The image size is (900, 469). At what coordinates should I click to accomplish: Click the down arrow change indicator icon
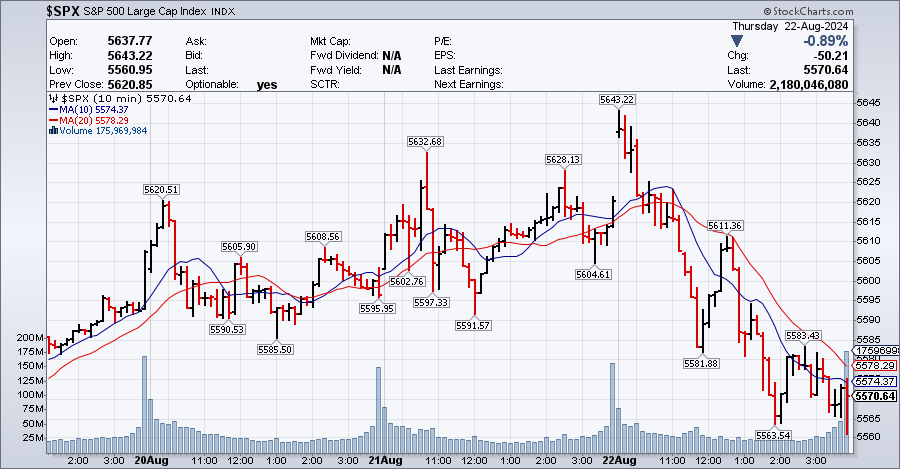(x=737, y=41)
